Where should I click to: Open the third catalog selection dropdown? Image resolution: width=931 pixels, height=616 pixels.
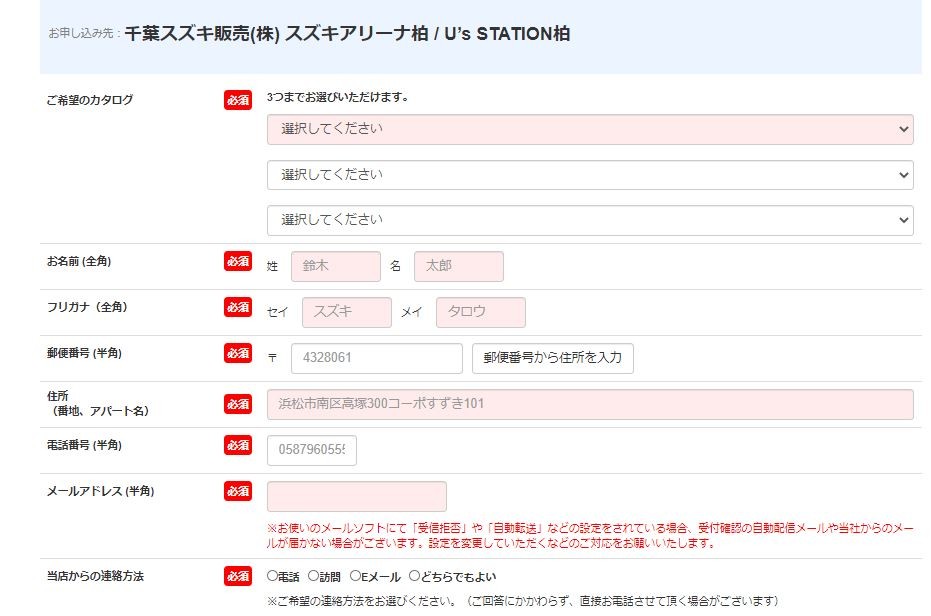589,220
